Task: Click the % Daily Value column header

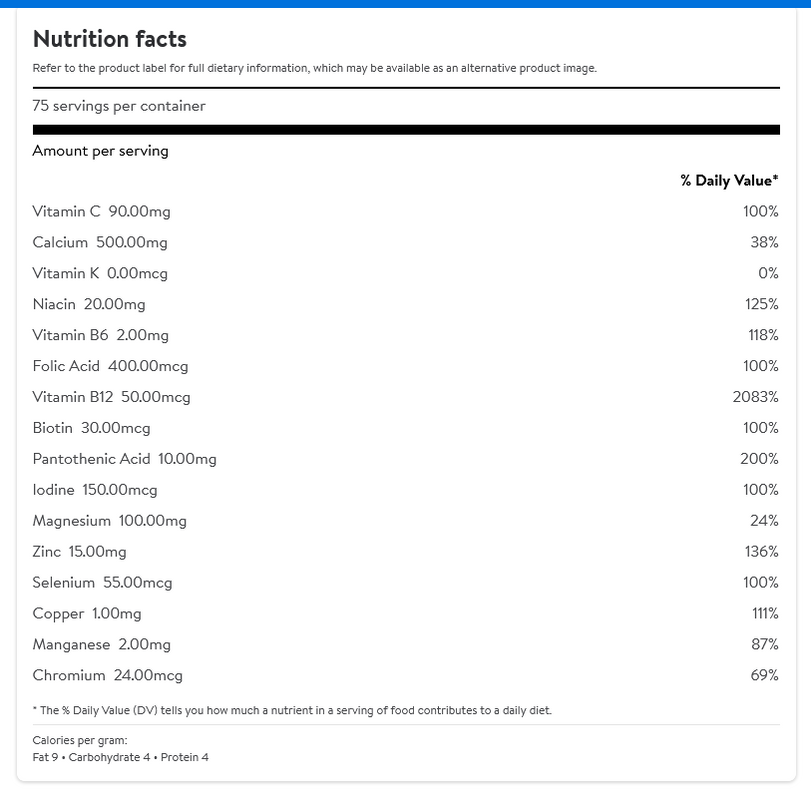Action: point(729,181)
